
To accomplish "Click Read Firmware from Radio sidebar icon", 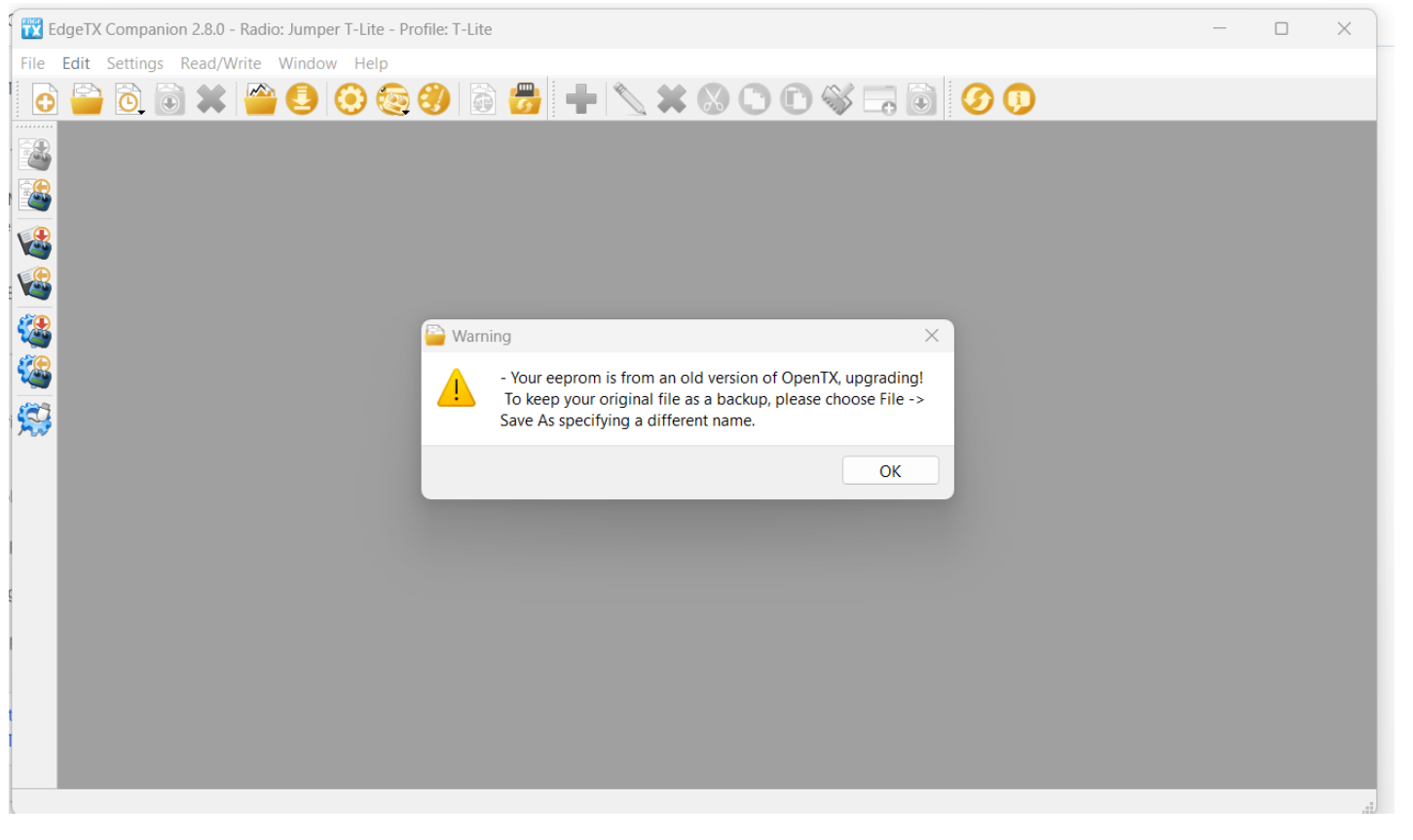I will click(35, 372).
